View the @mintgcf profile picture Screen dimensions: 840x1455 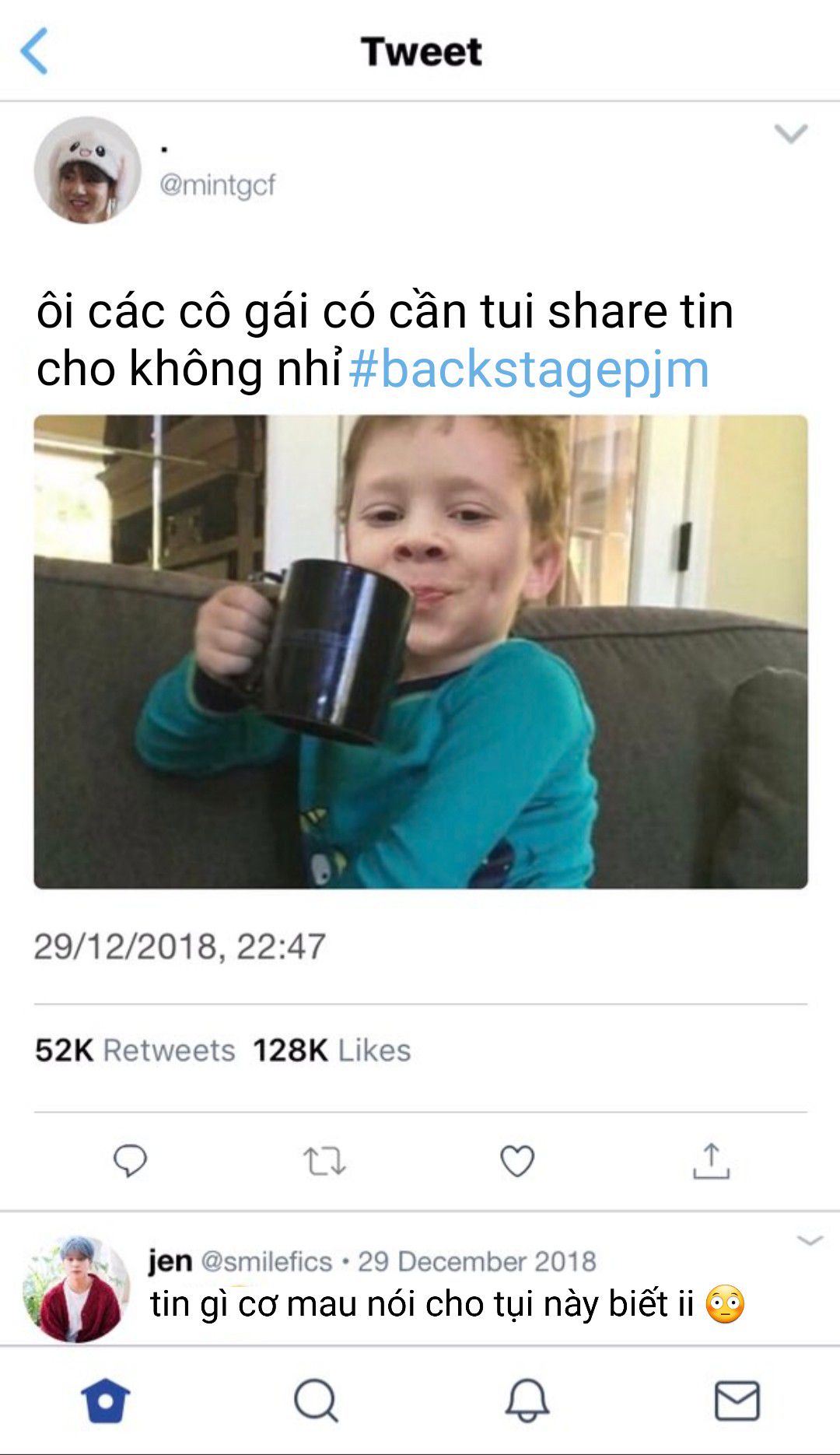(x=87, y=170)
